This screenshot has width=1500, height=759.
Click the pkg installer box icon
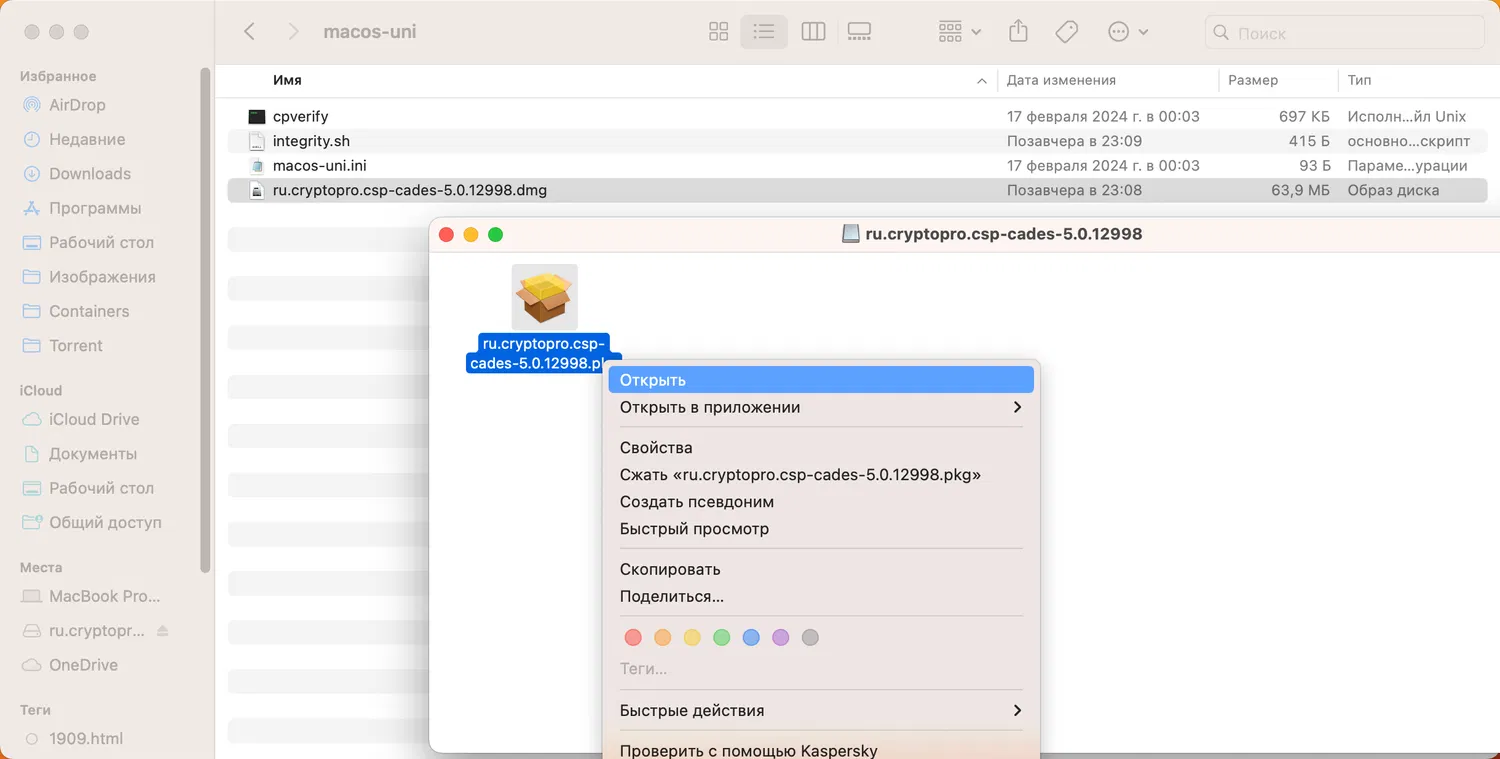[x=544, y=297]
